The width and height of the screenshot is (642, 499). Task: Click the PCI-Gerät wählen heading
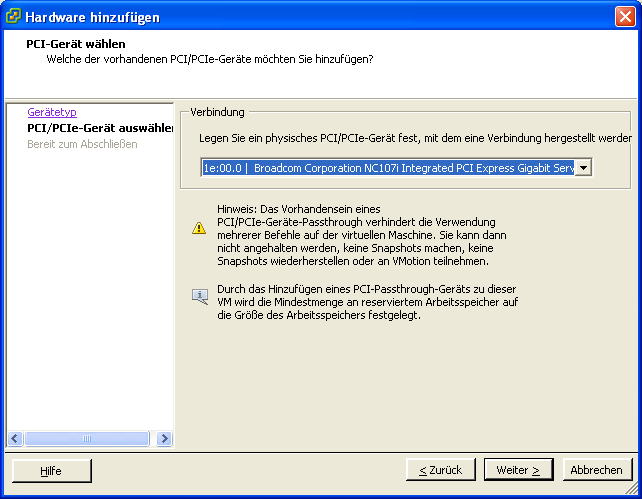tap(76, 44)
